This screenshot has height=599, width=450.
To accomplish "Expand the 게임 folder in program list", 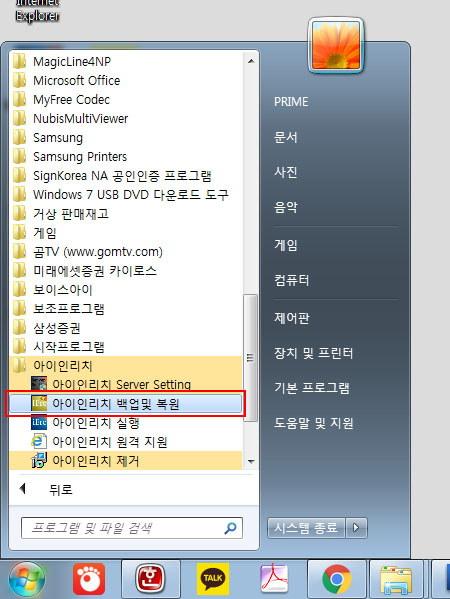I will [x=45, y=233].
